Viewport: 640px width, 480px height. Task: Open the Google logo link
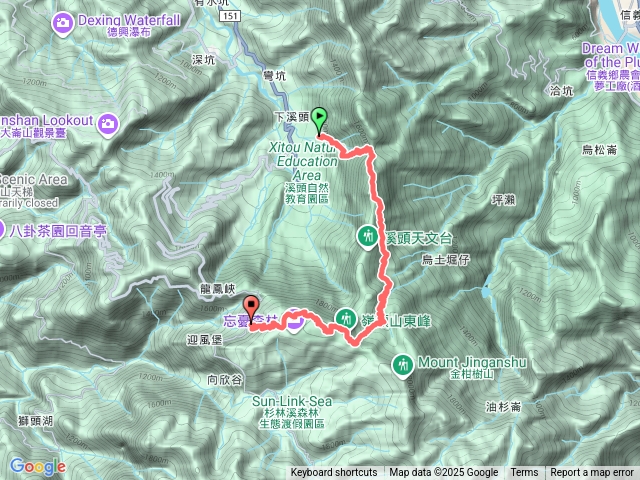coord(38,466)
